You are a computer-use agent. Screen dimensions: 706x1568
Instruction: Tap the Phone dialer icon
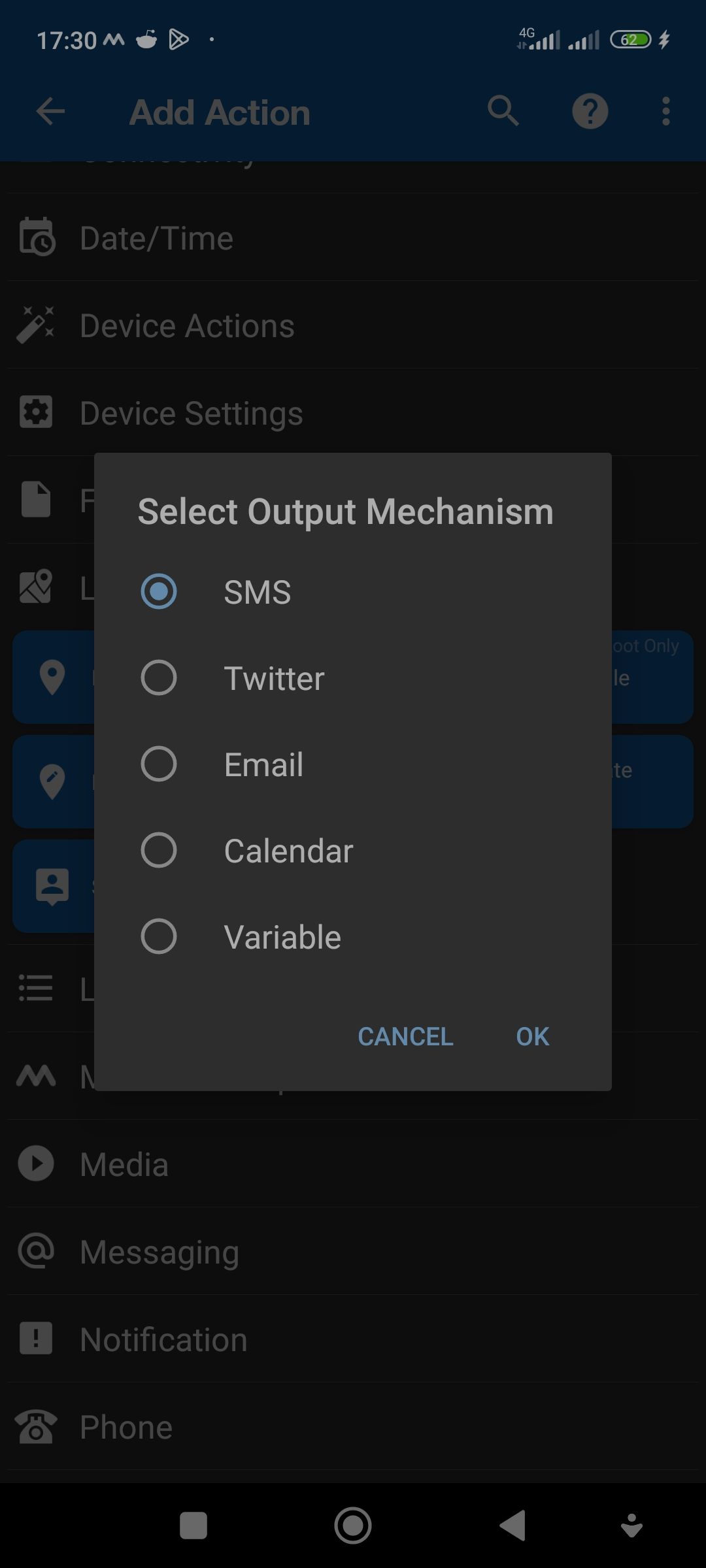(x=36, y=1426)
